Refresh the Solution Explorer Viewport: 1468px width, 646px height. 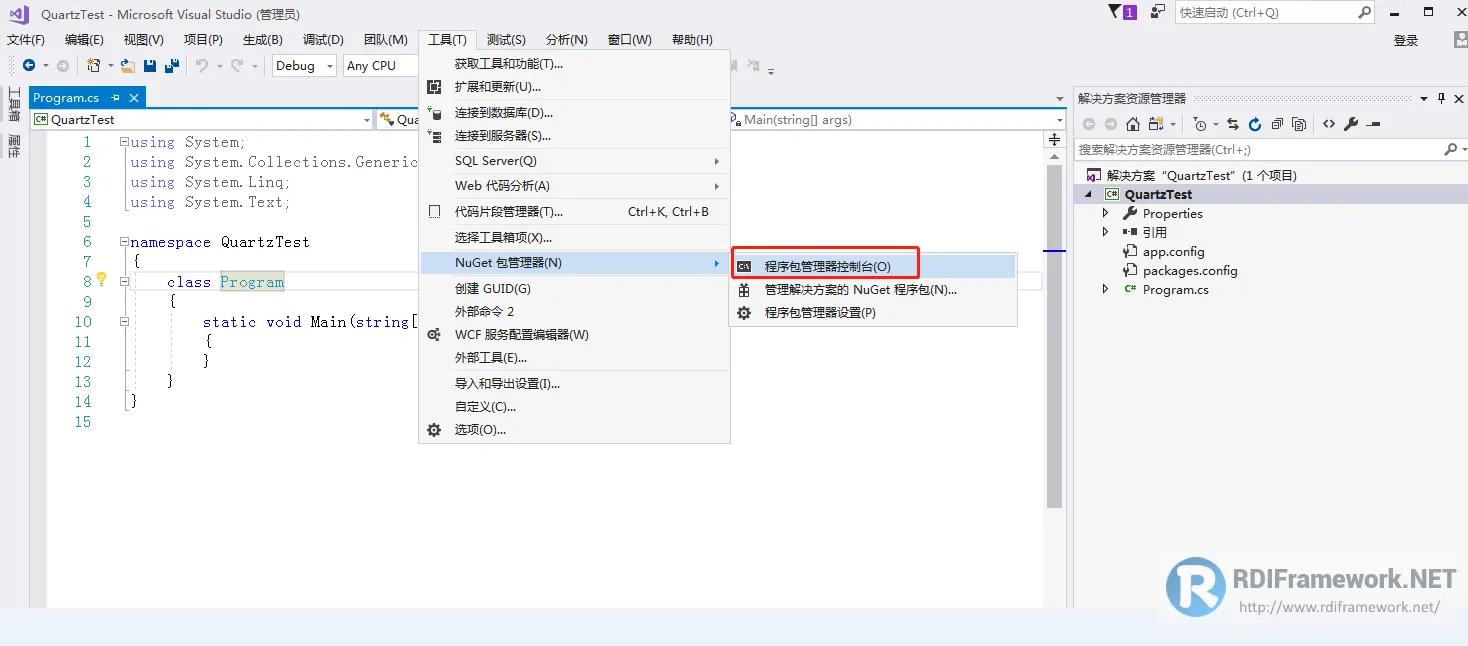(x=1254, y=125)
